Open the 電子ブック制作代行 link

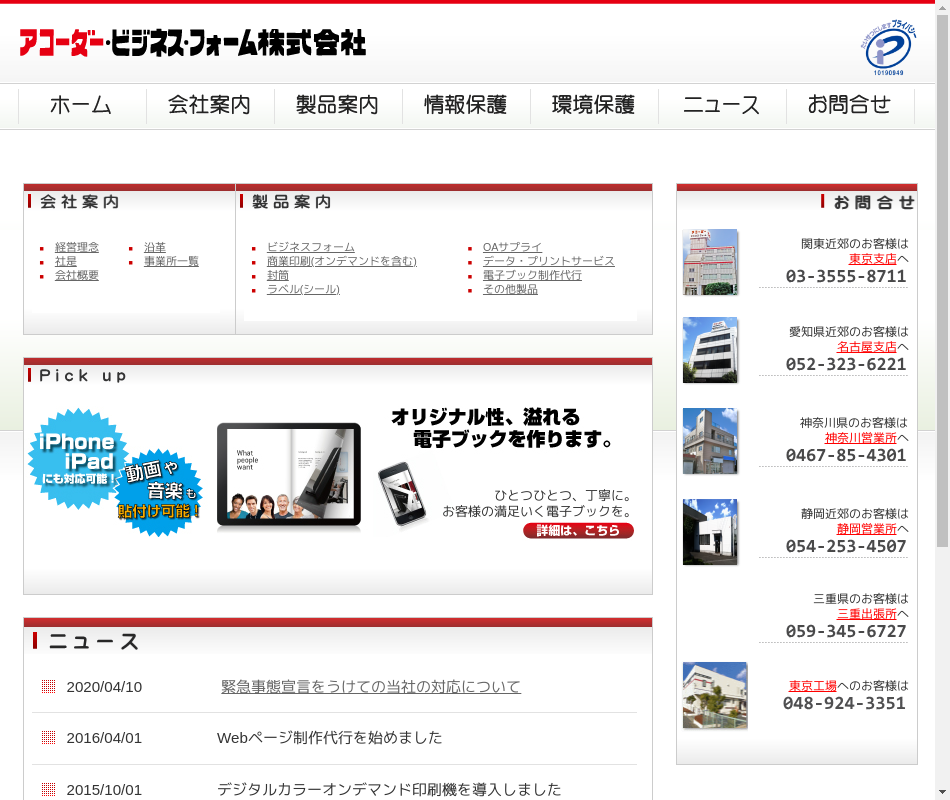pyautogui.click(x=532, y=275)
